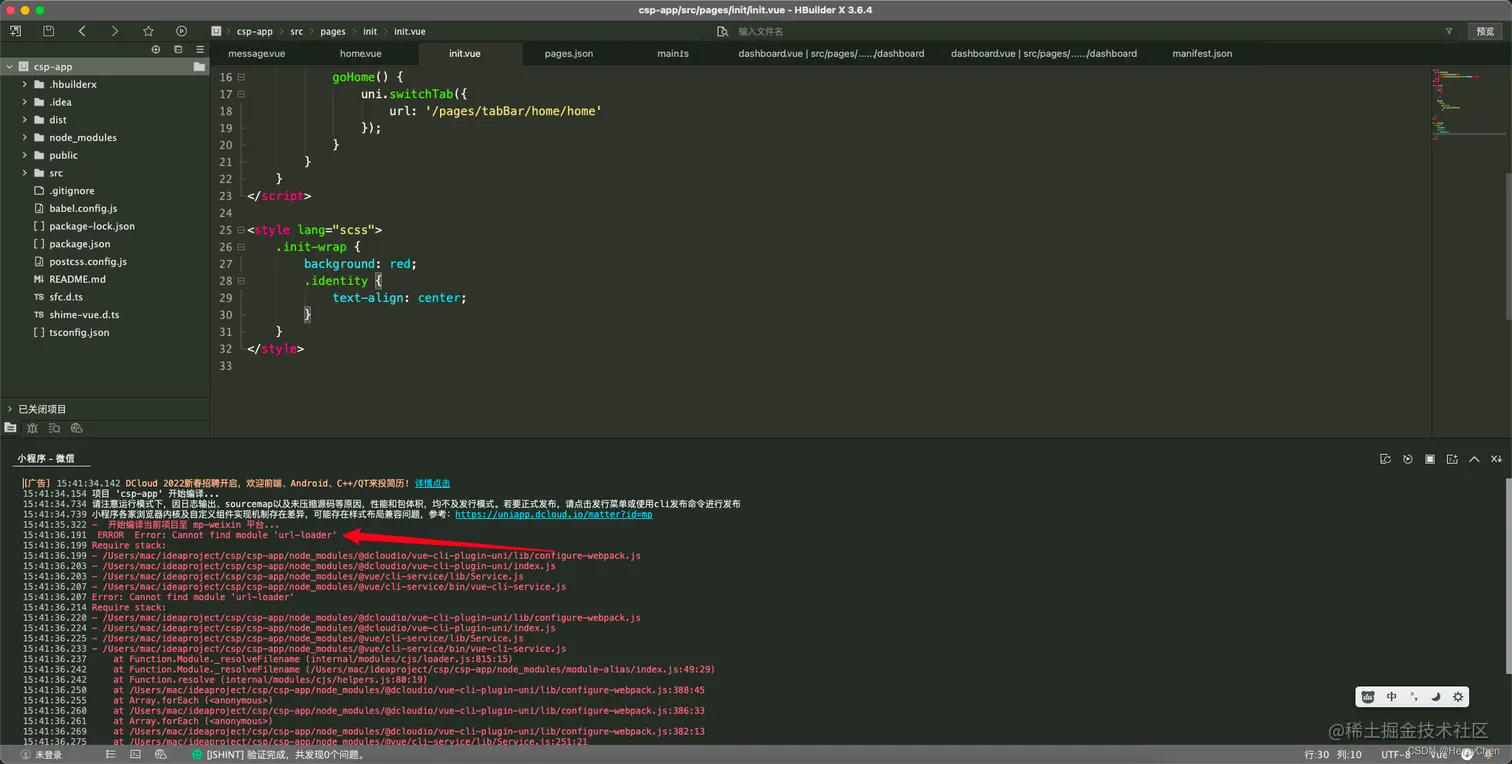Screen dimensions: 1512x764
Task: Collapse the csp-app project root
Action: [x=9, y=67]
